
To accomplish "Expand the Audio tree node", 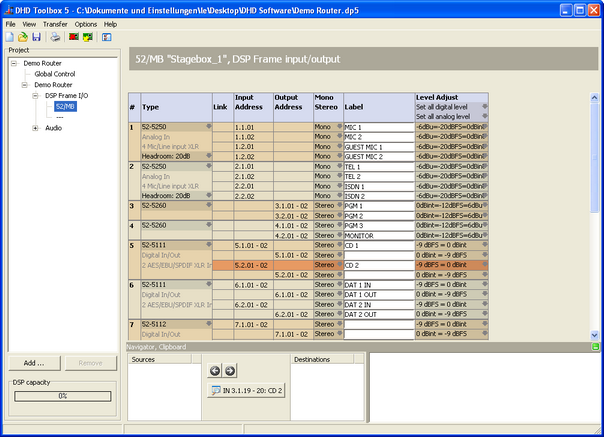I will pyautogui.click(x=36, y=128).
